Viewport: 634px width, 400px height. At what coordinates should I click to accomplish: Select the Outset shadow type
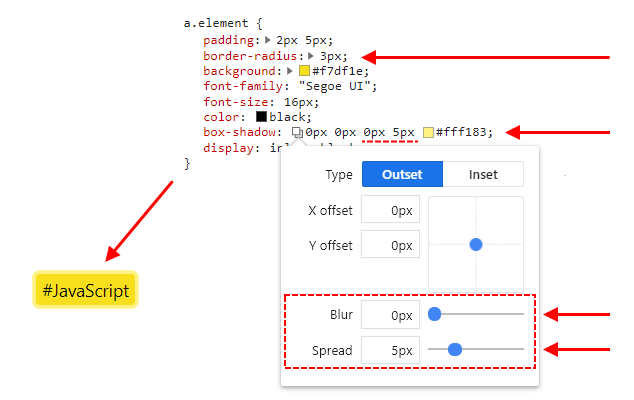pos(402,174)
